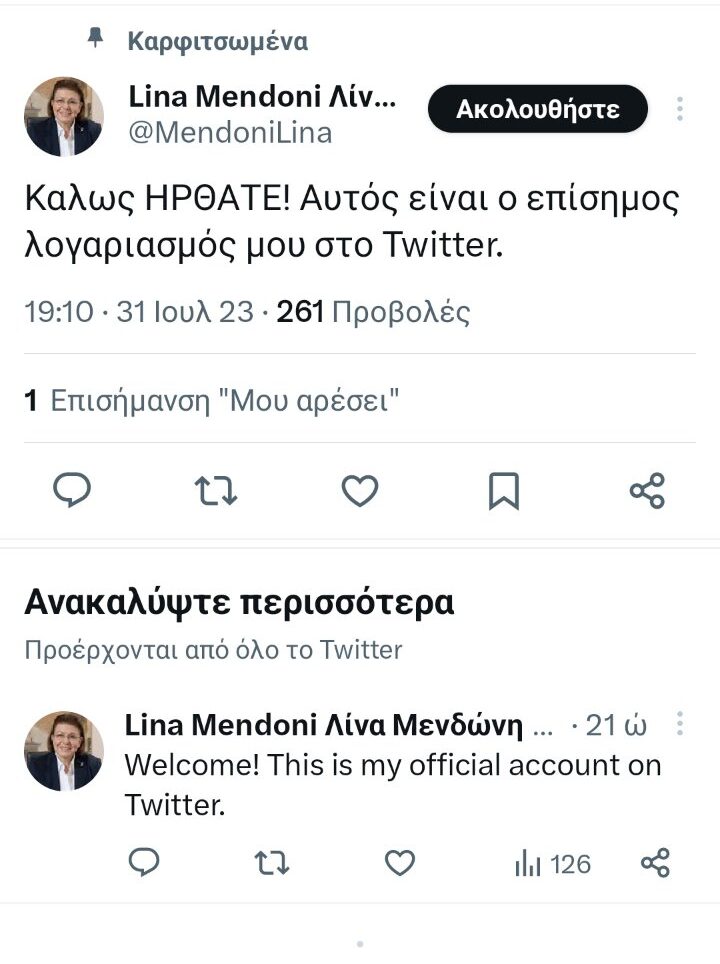
Task: Share the pinned tweet
Action: tap(647, 490)
